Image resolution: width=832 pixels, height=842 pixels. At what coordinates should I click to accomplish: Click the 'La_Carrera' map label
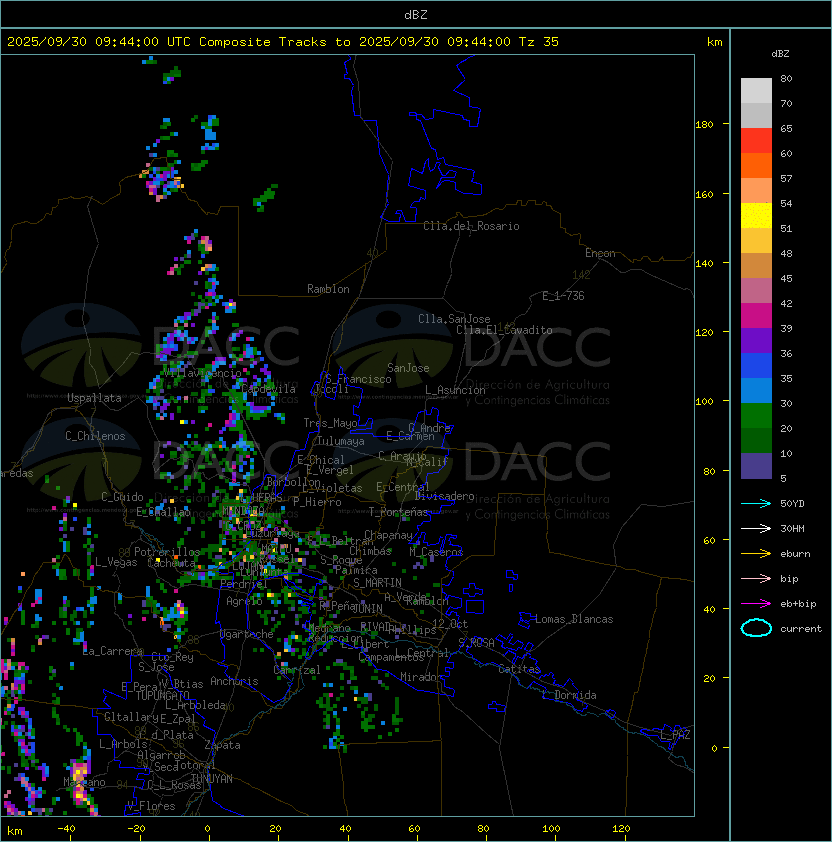pos(113,651)
